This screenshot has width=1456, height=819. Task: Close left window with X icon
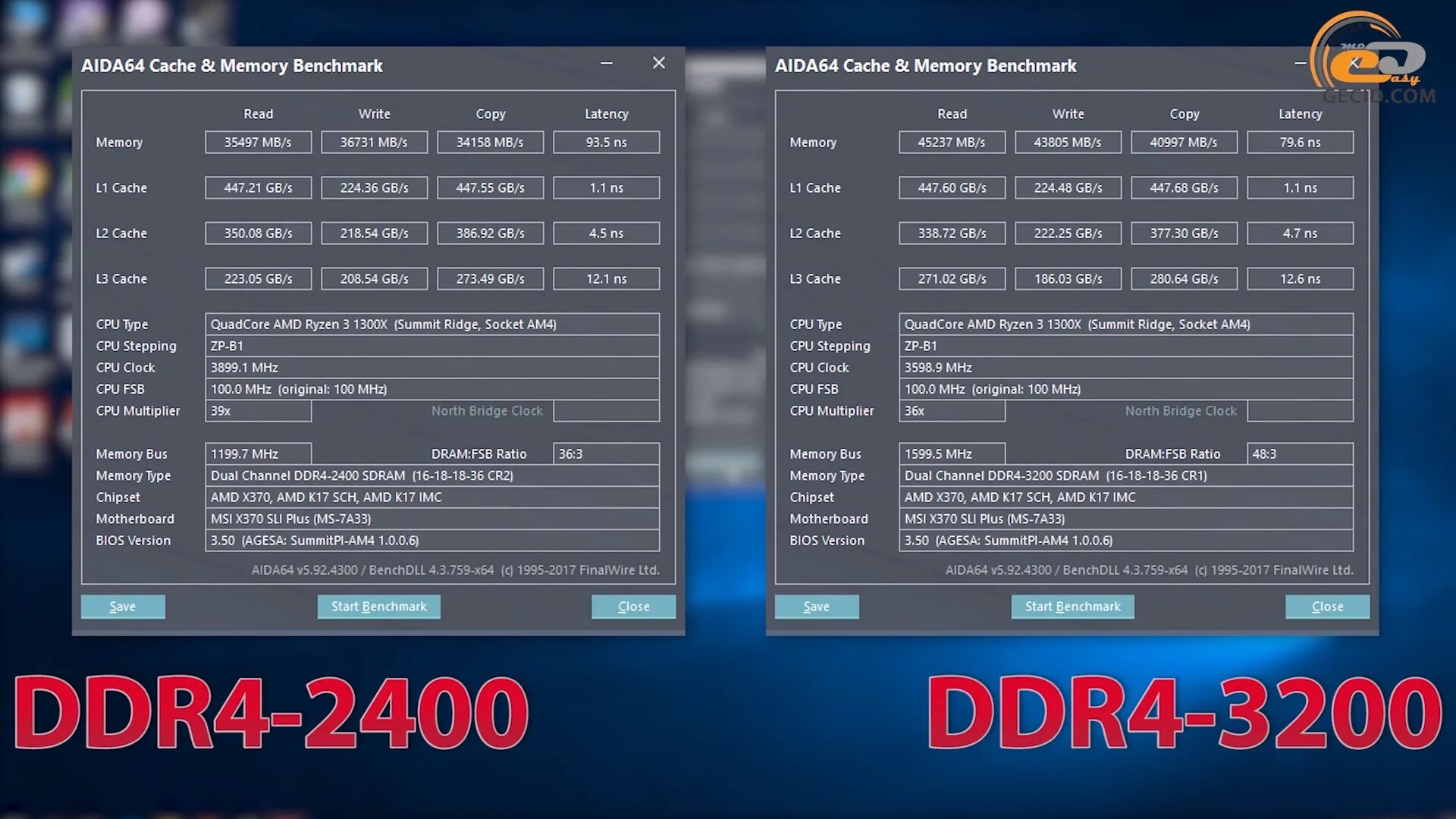659,64
